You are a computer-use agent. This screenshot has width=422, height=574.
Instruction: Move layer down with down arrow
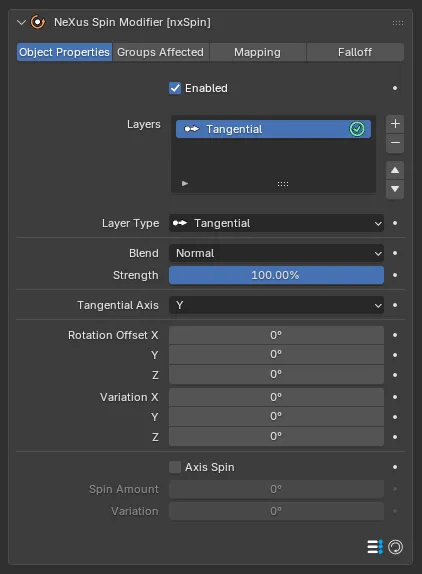pos(395,189)
